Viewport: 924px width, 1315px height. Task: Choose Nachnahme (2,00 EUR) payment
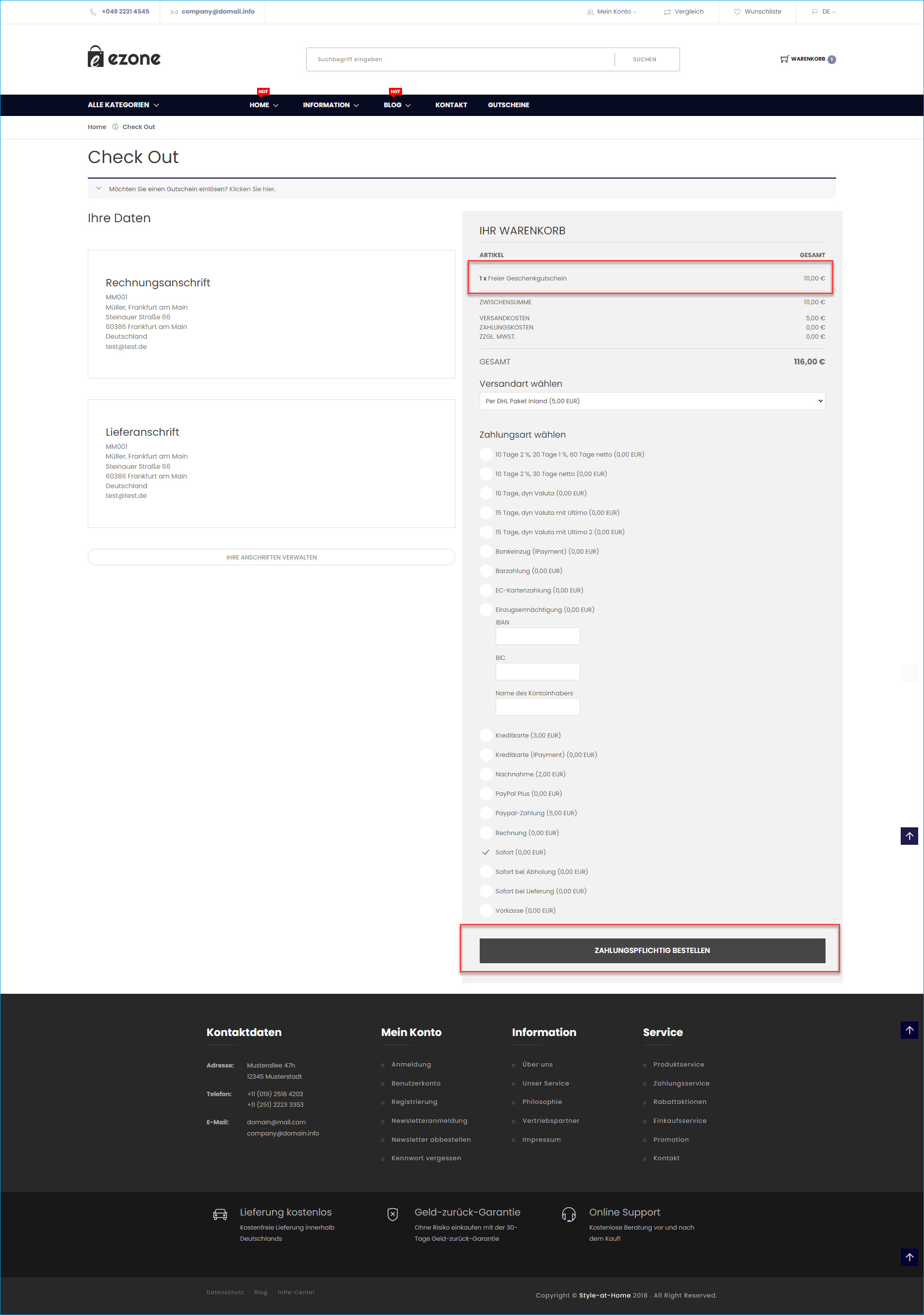click(x=486, y=774)
